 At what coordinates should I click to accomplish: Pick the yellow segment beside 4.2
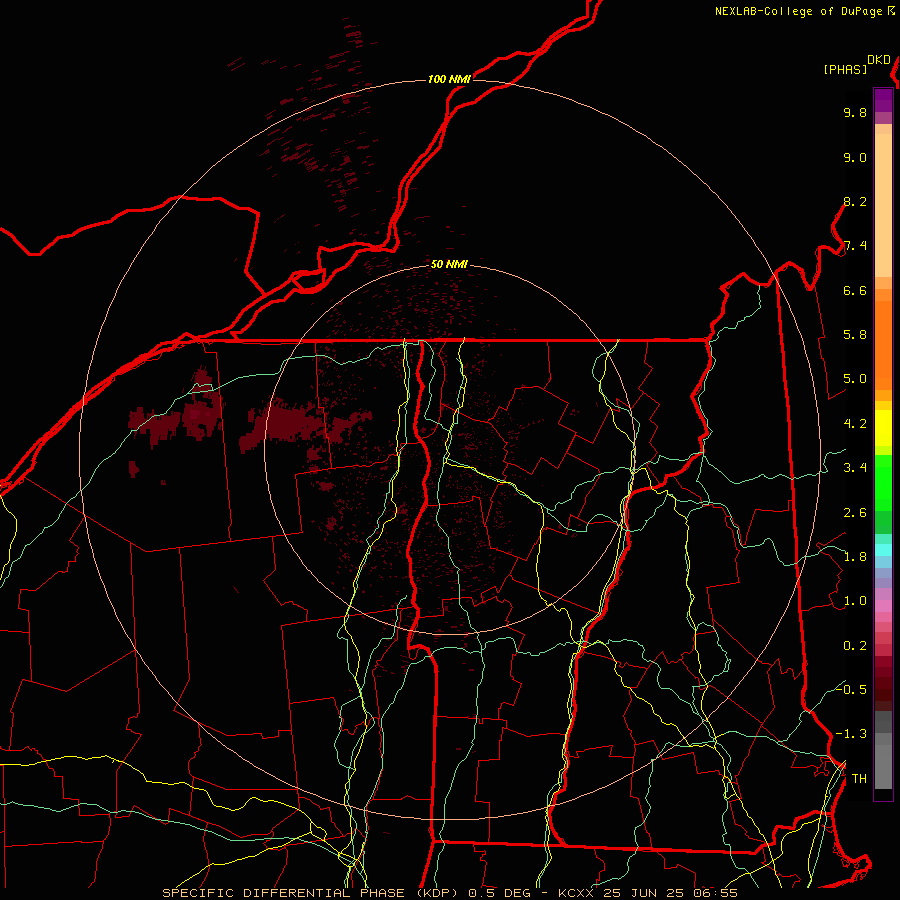pos(883,428)
